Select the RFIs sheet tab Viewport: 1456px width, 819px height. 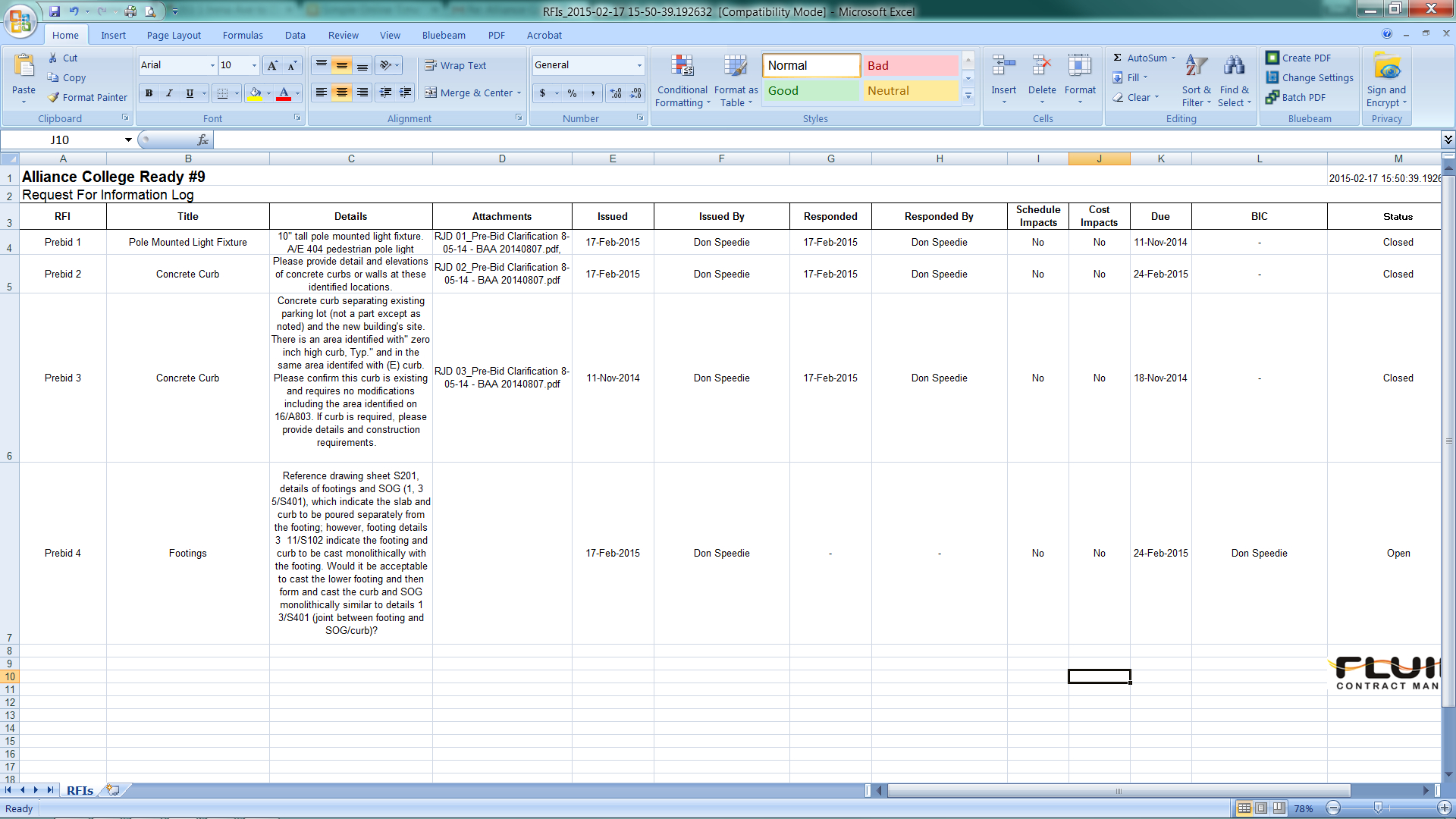click(79, 789)
